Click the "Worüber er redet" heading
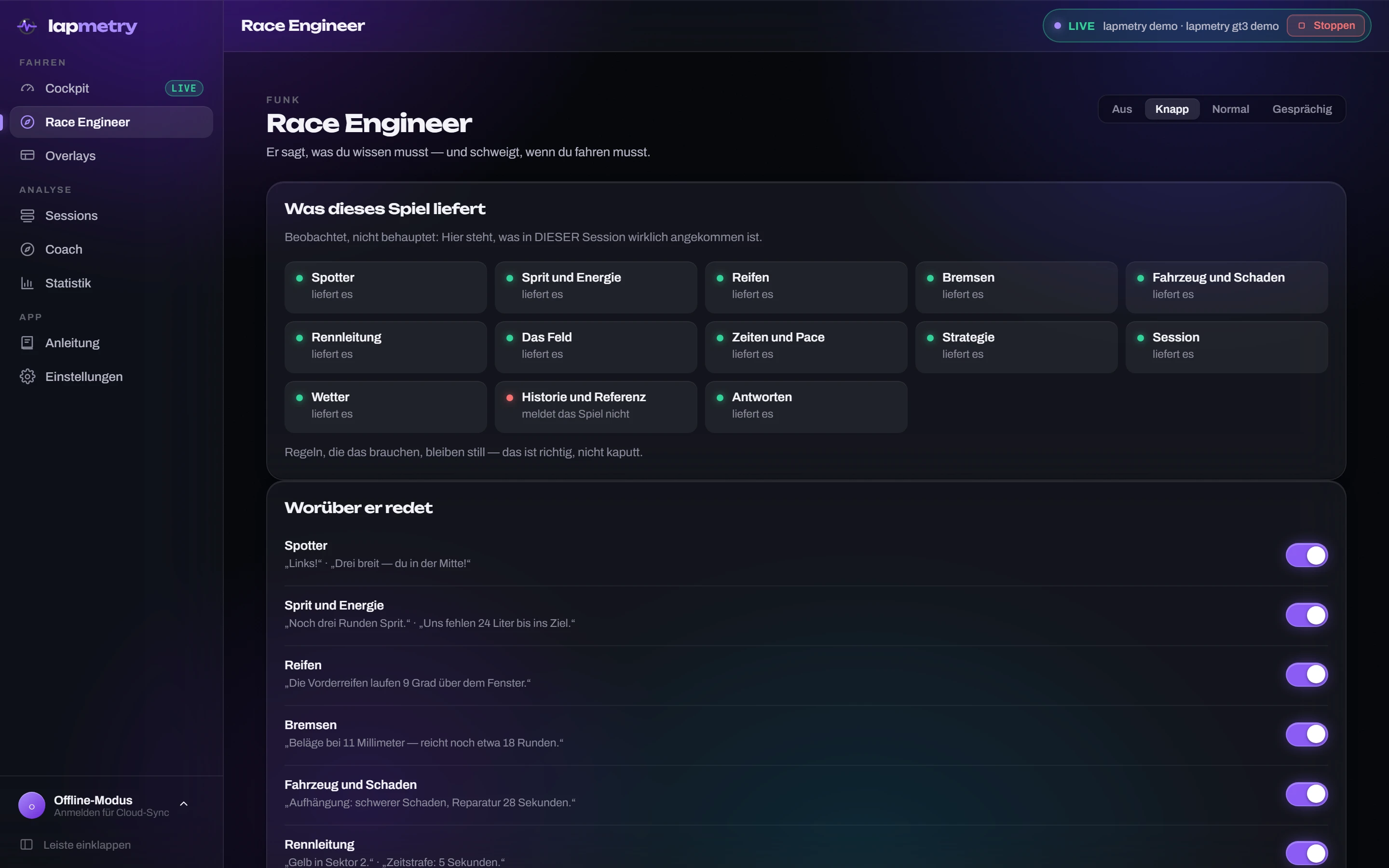1389x868 pixels. click(358, 507)
